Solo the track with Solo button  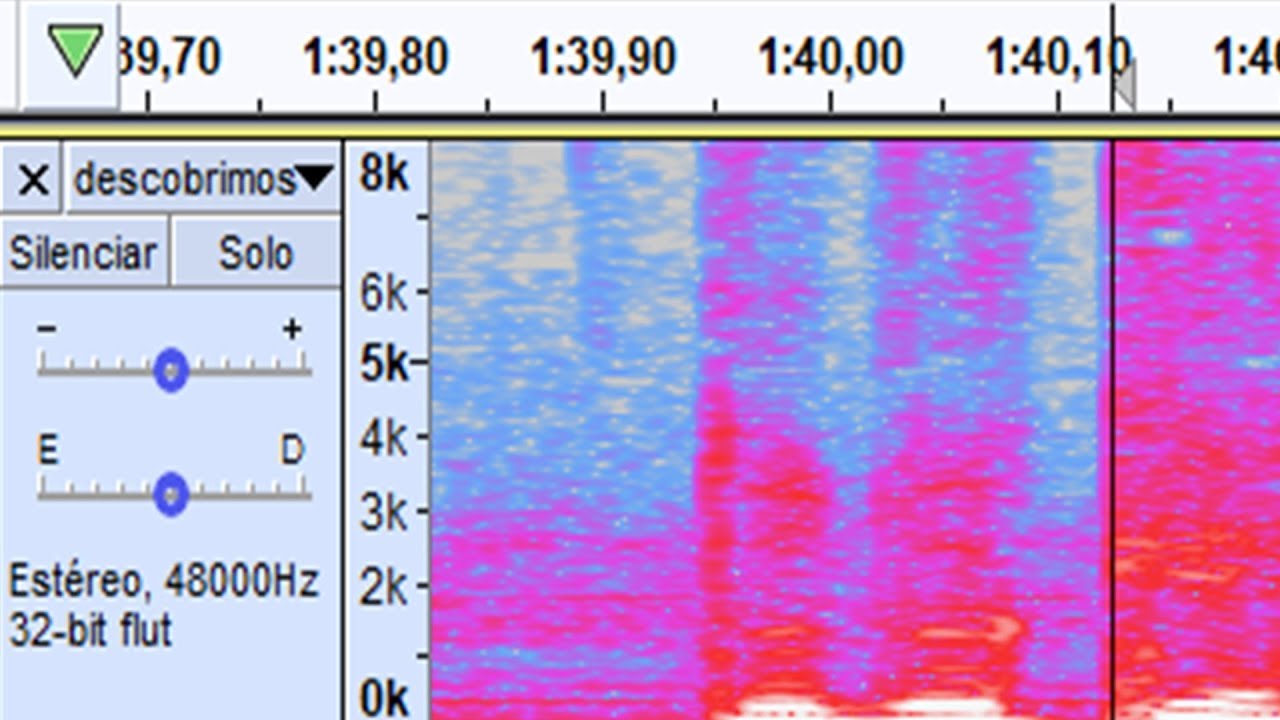coord(256,254)
